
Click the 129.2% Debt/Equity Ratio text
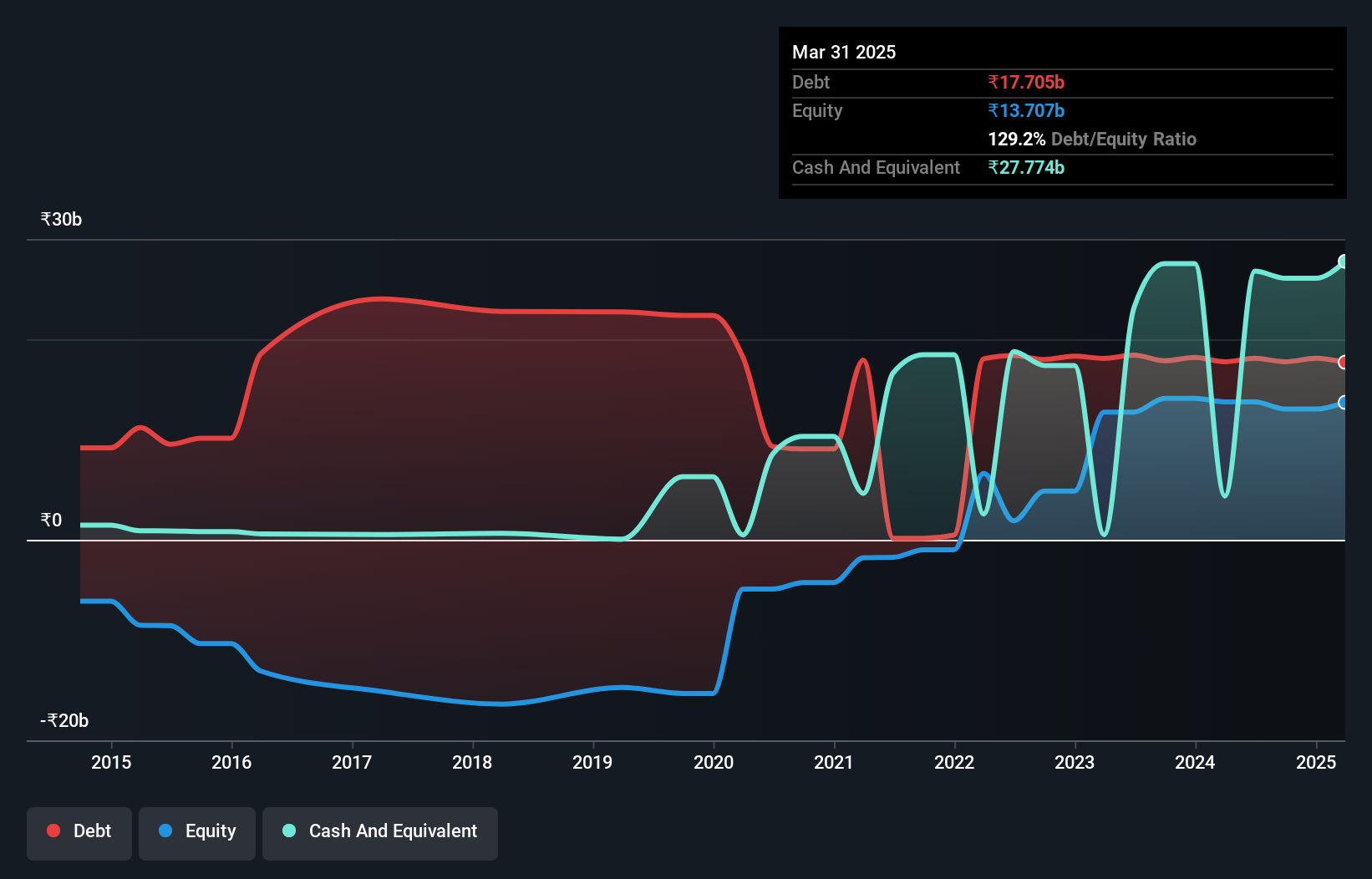click(1092, 139)
